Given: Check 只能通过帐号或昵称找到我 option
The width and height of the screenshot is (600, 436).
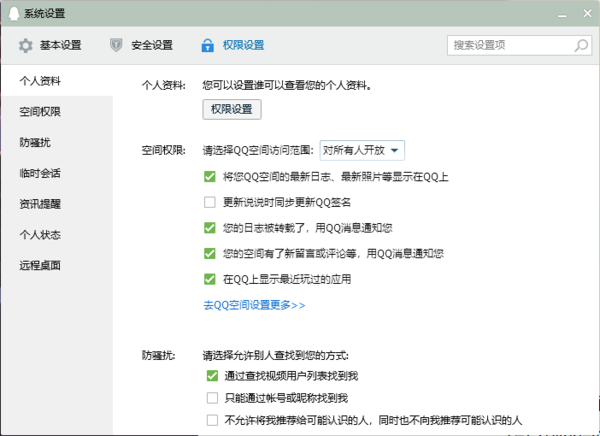Looking at the screenshot, I should [x=211, y=398].
